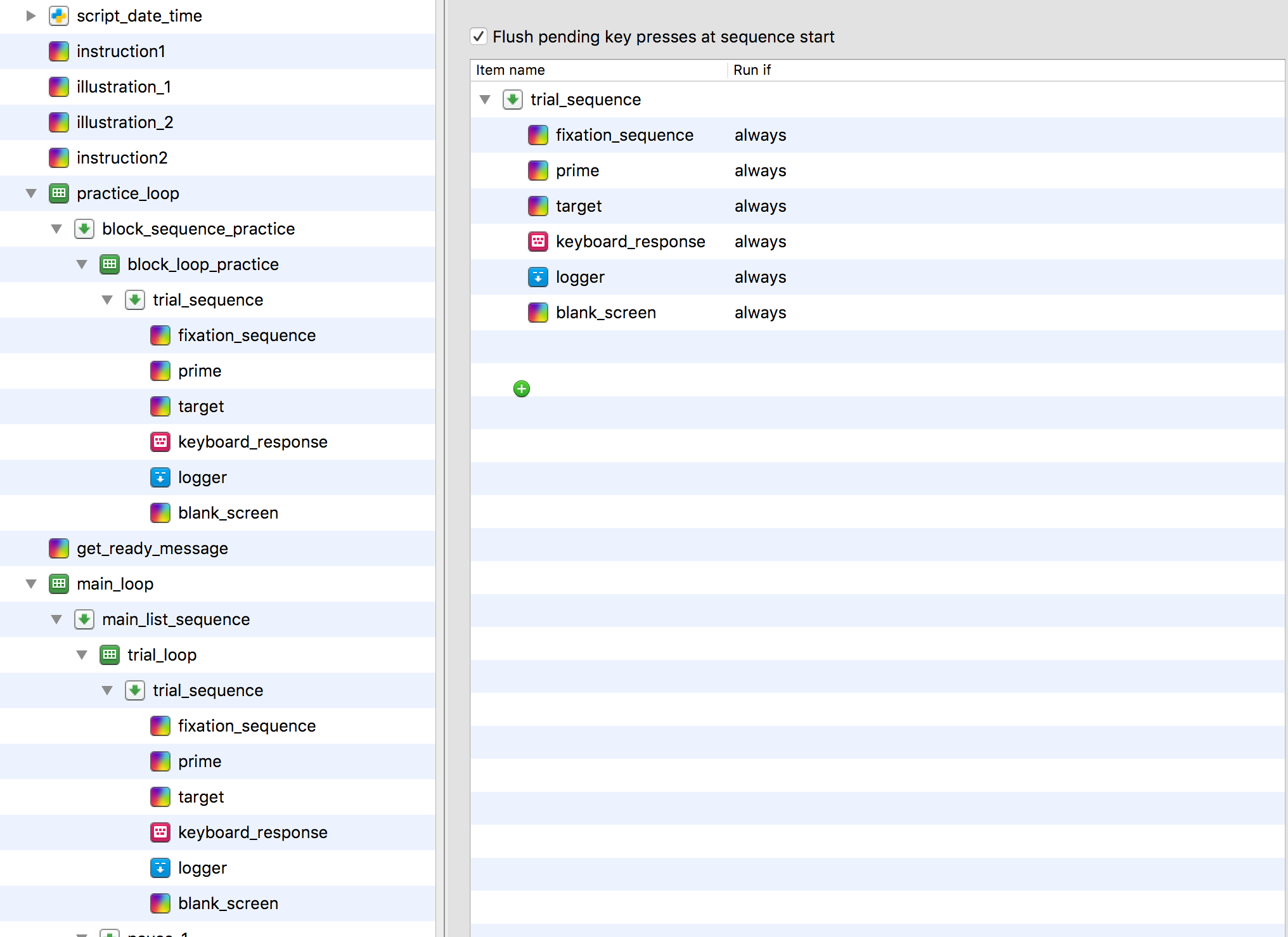Click the block_sequence_practice sequence icon
Image resolution: width=1288 pixels, height=937 pixels.
point(84,229)
